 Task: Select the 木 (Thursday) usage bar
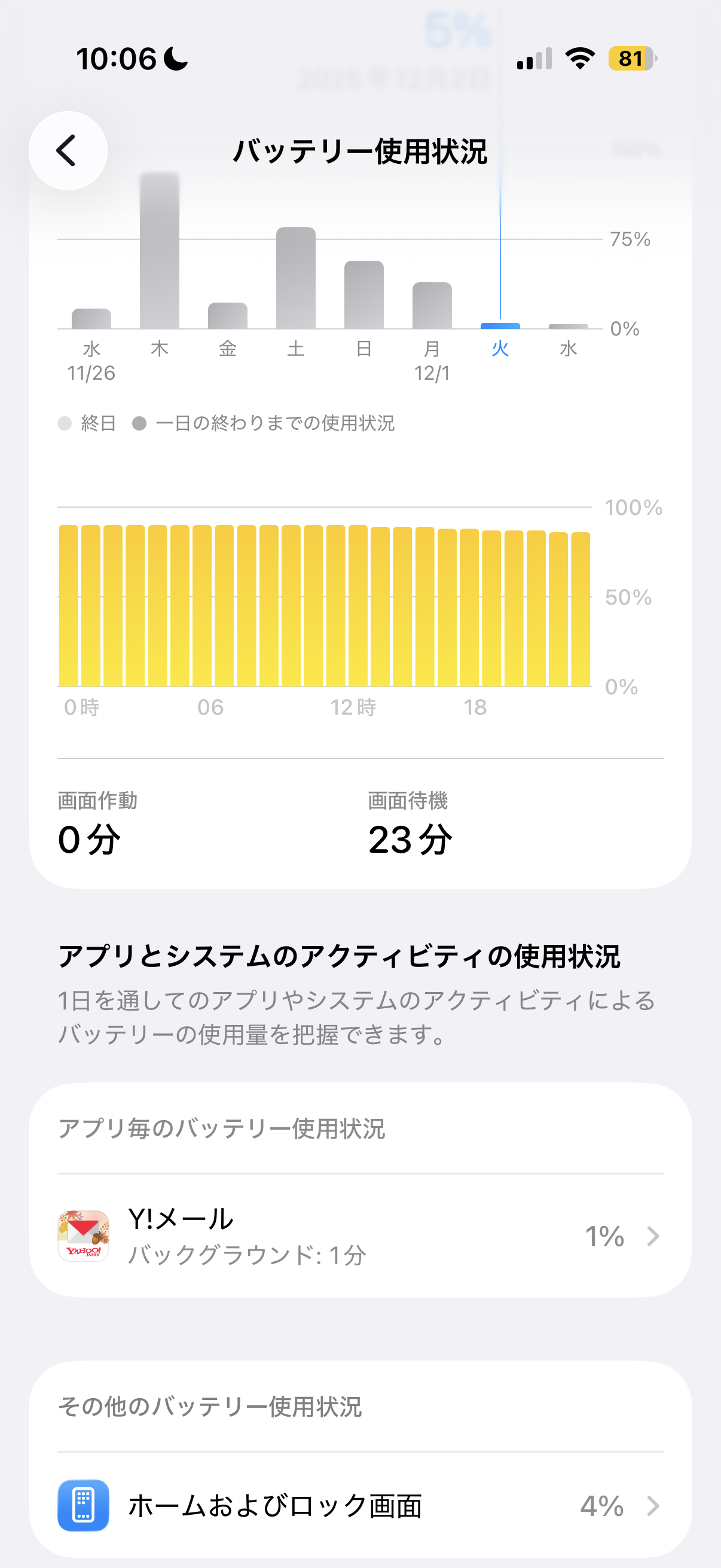pyautogui.click(x=160, y=251)
